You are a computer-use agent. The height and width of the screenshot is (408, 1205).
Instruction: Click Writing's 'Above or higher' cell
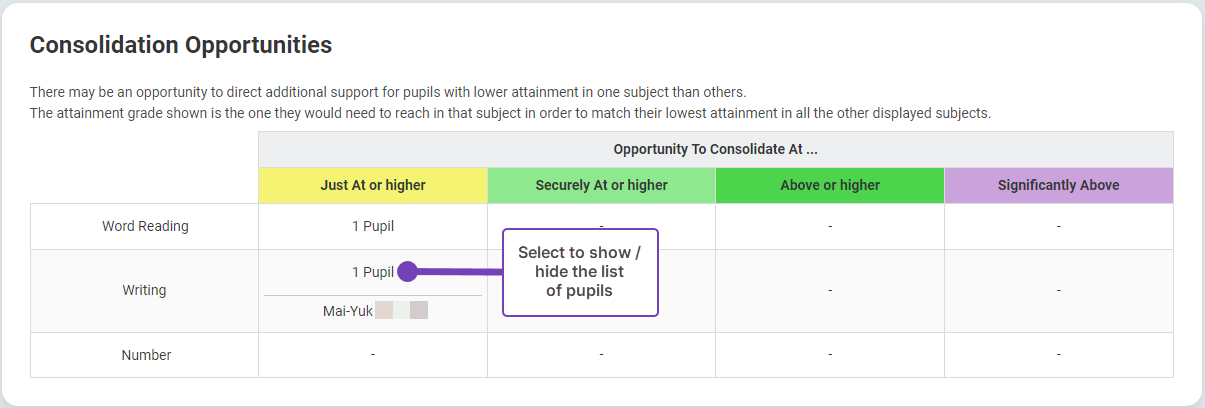(x=830, y=290)
